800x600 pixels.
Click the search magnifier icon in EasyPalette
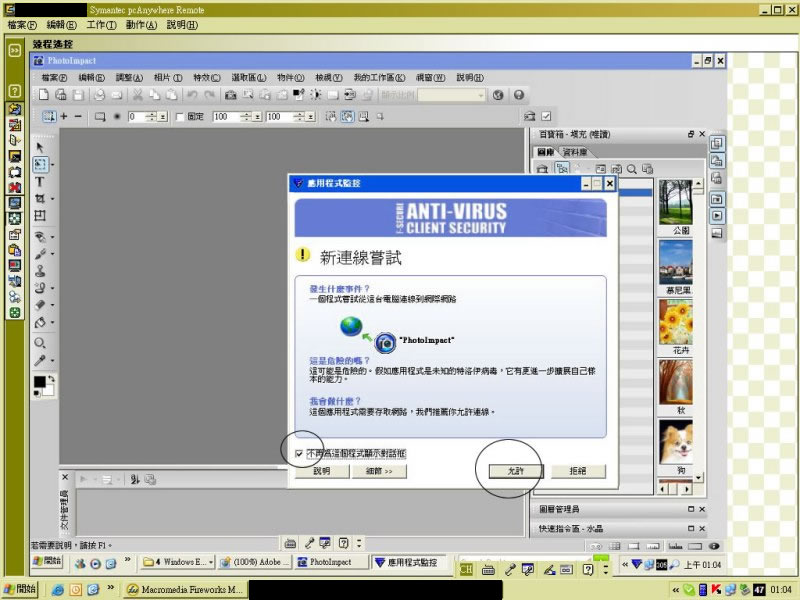(632, 169)
